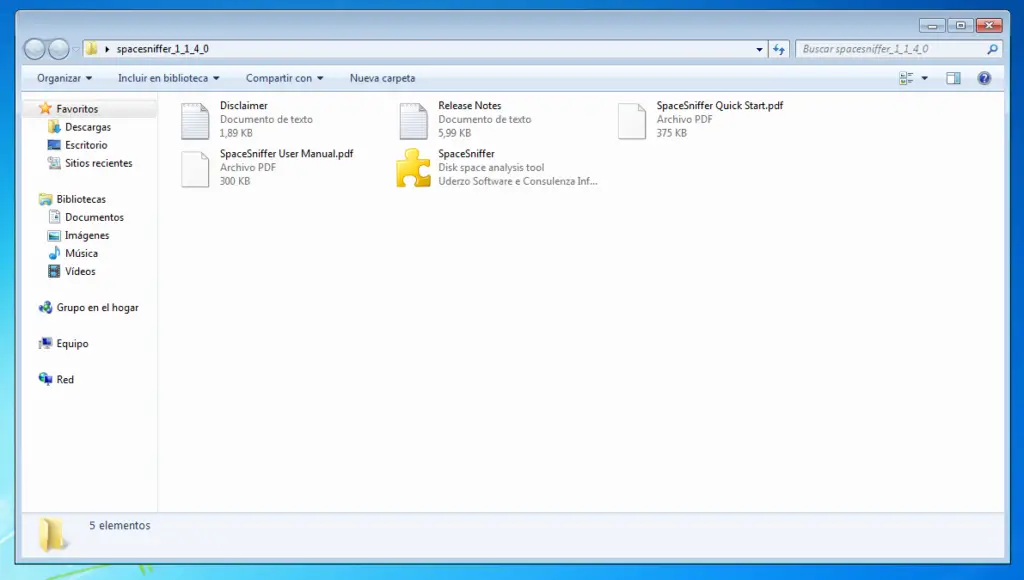Minimize the Explorer window

click(x=932, y=25)
